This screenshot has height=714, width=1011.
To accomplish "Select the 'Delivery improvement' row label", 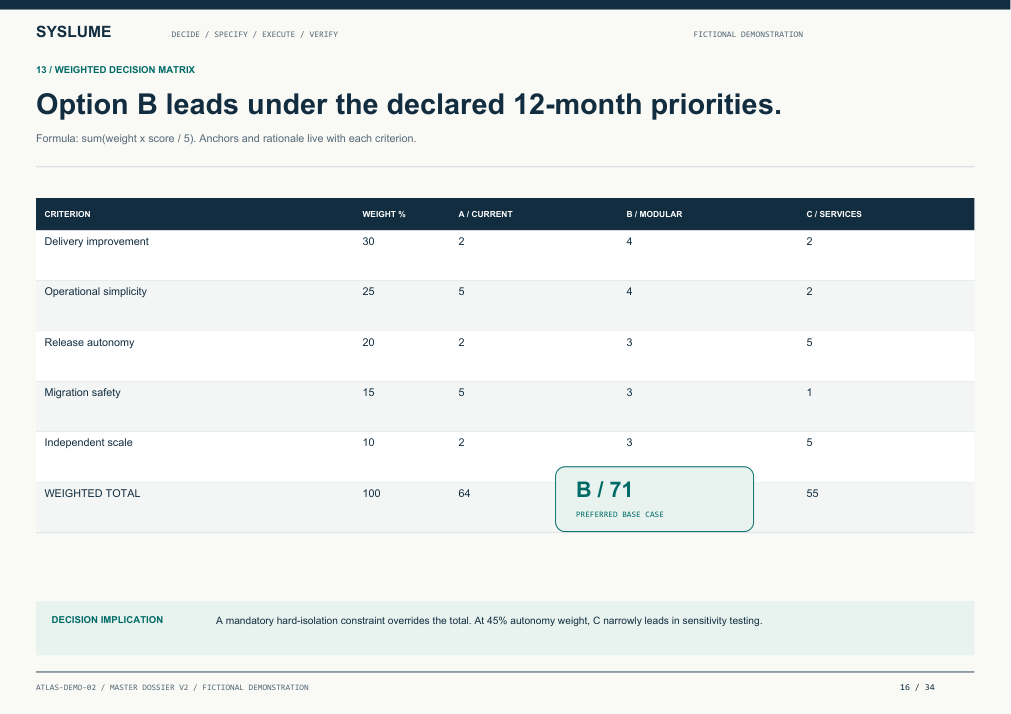I will [97, 241].
